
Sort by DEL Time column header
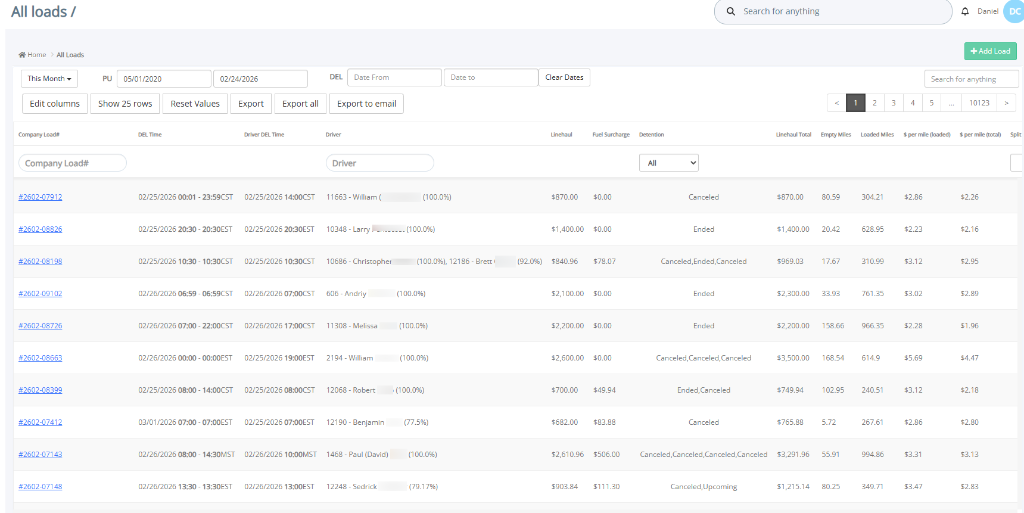click(x=150, y=134)
